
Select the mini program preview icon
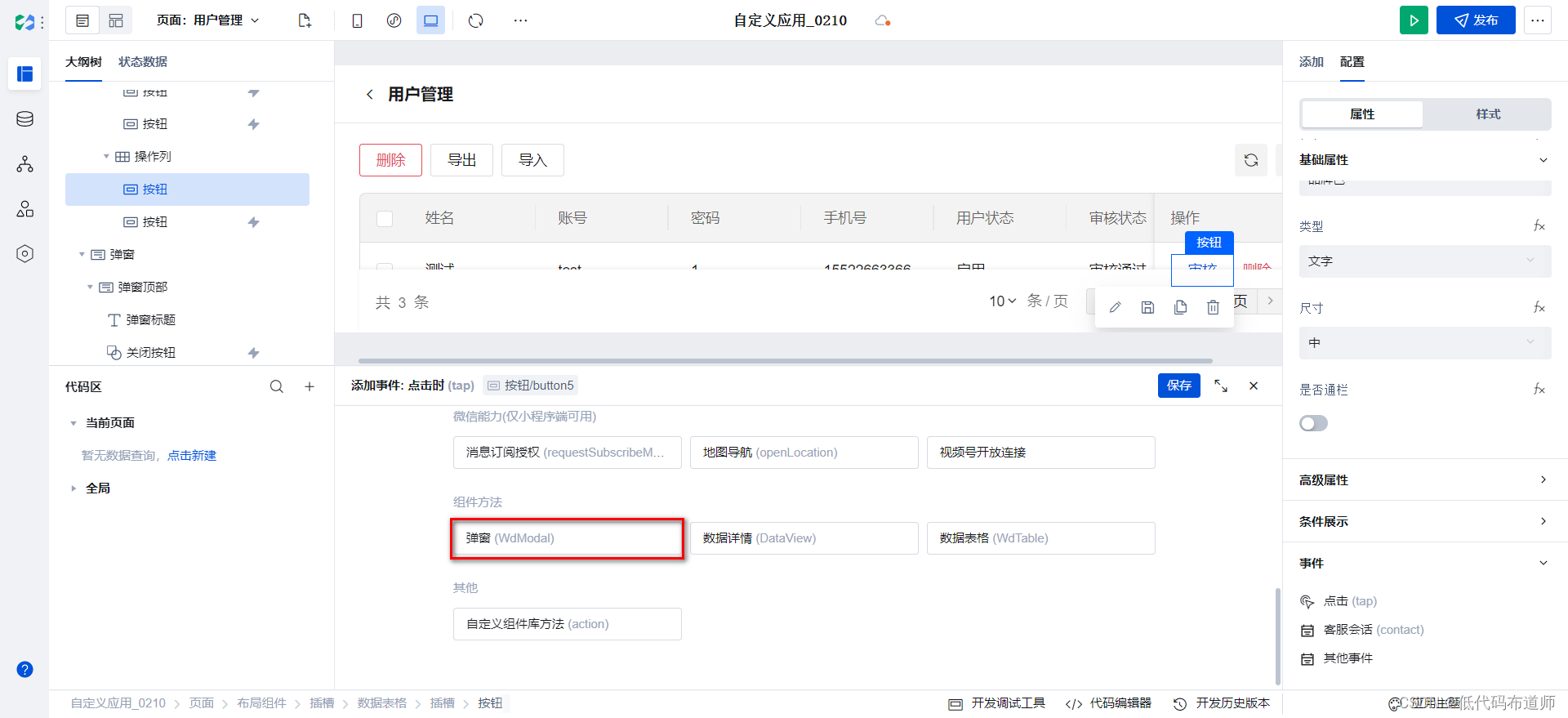394,20
